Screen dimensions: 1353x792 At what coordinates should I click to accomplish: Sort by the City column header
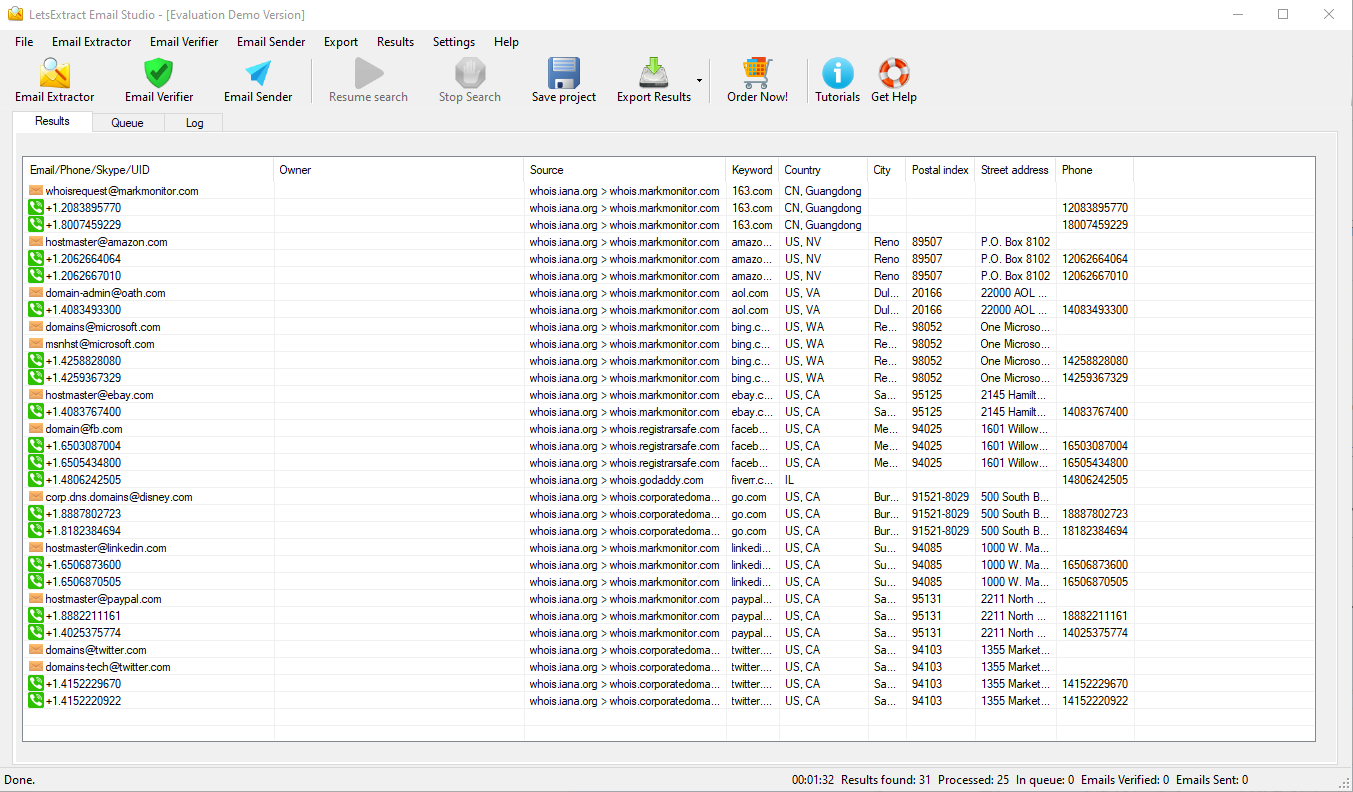tap(887, 170)
